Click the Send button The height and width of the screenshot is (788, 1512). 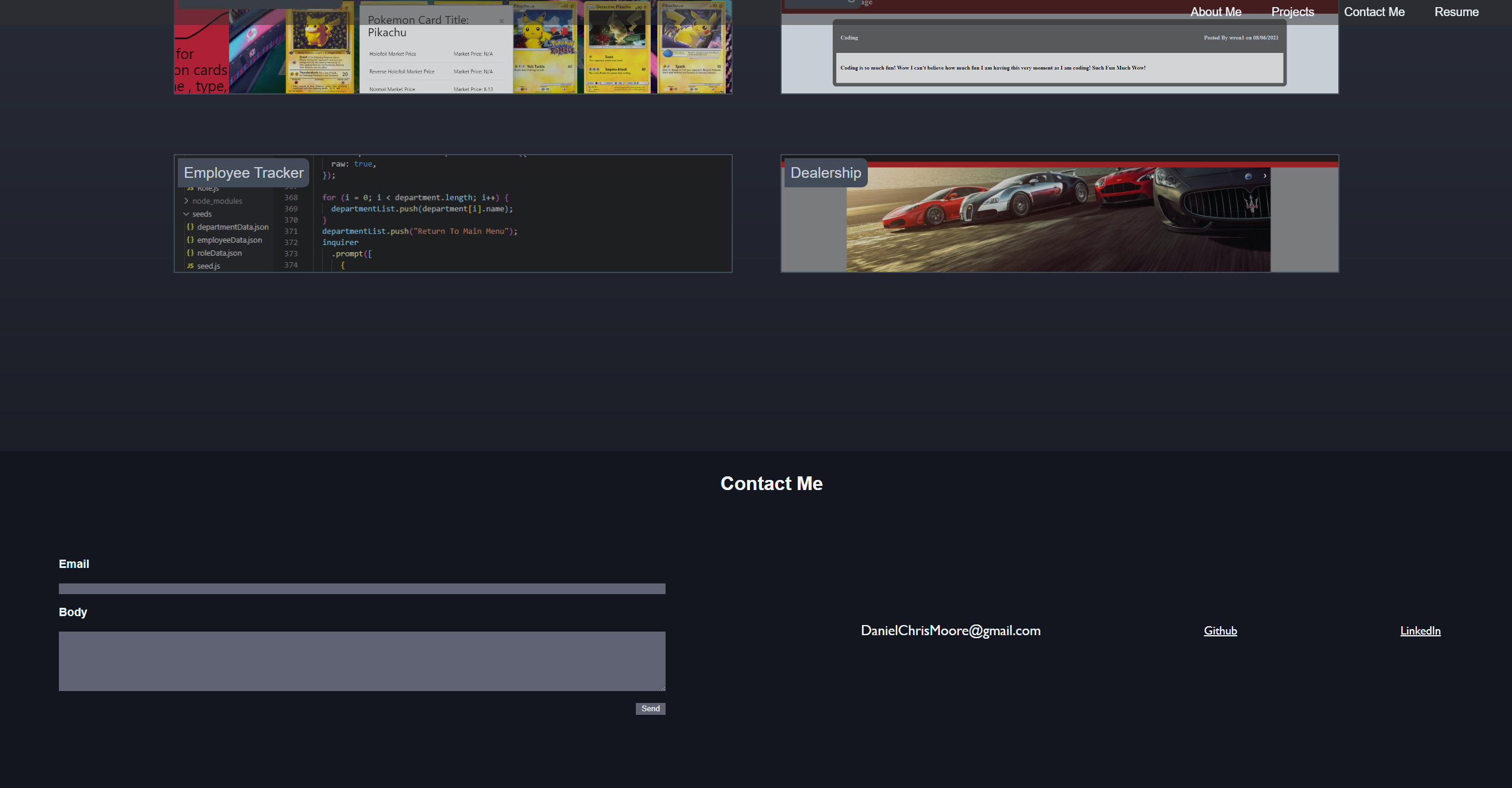(650, 708)
